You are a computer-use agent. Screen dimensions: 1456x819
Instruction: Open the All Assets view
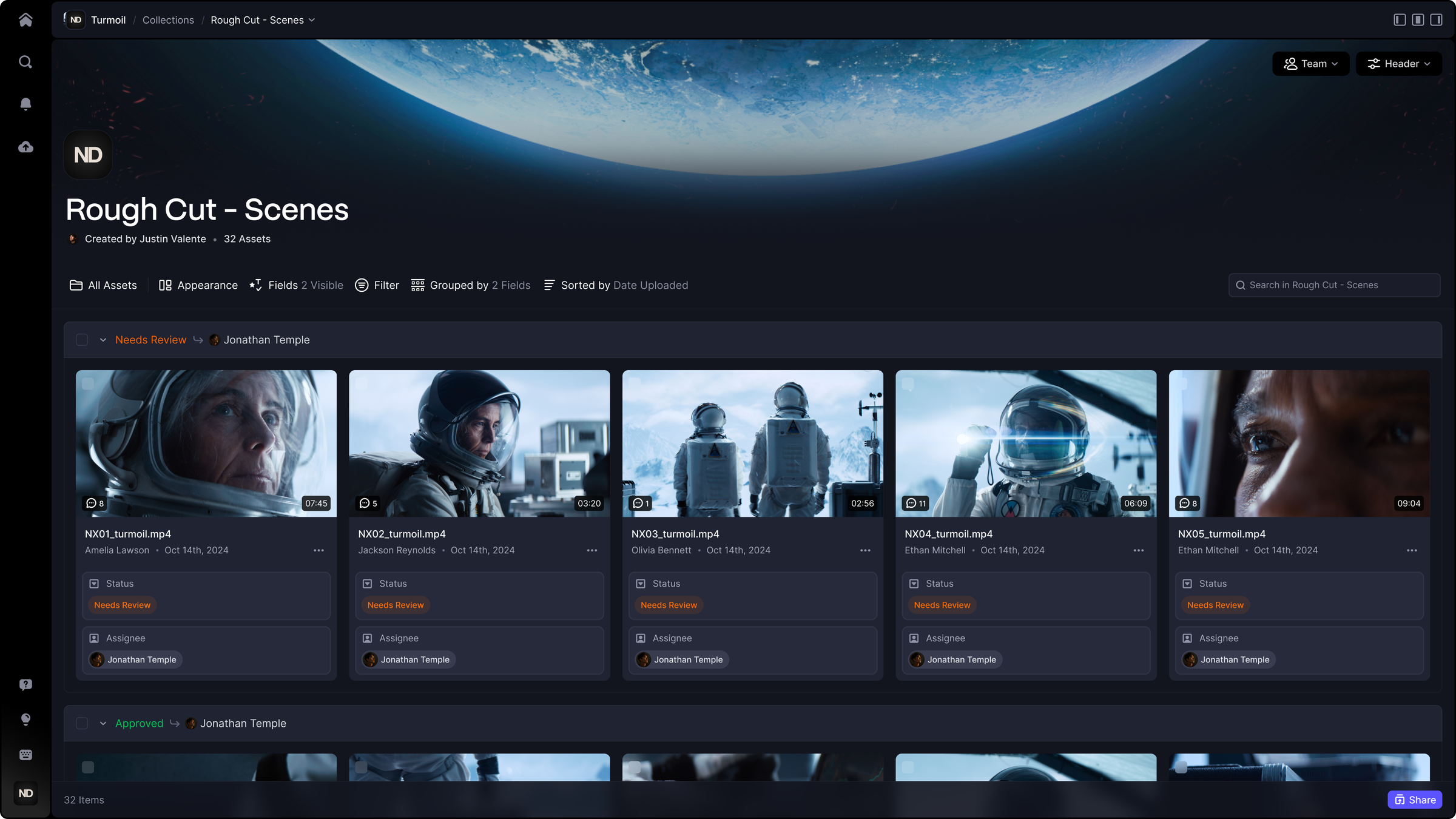(103, 285)
